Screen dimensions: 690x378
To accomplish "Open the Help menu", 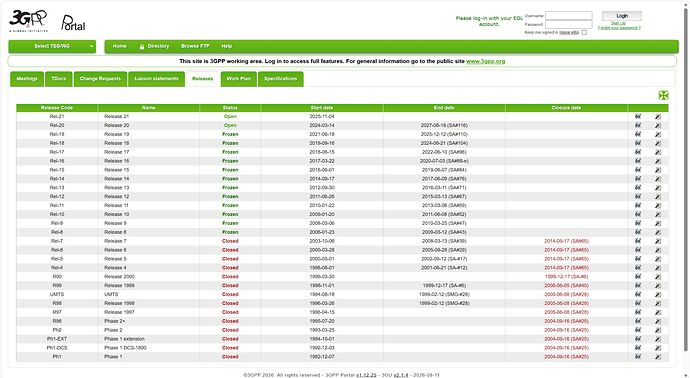I will click(227, 46).
